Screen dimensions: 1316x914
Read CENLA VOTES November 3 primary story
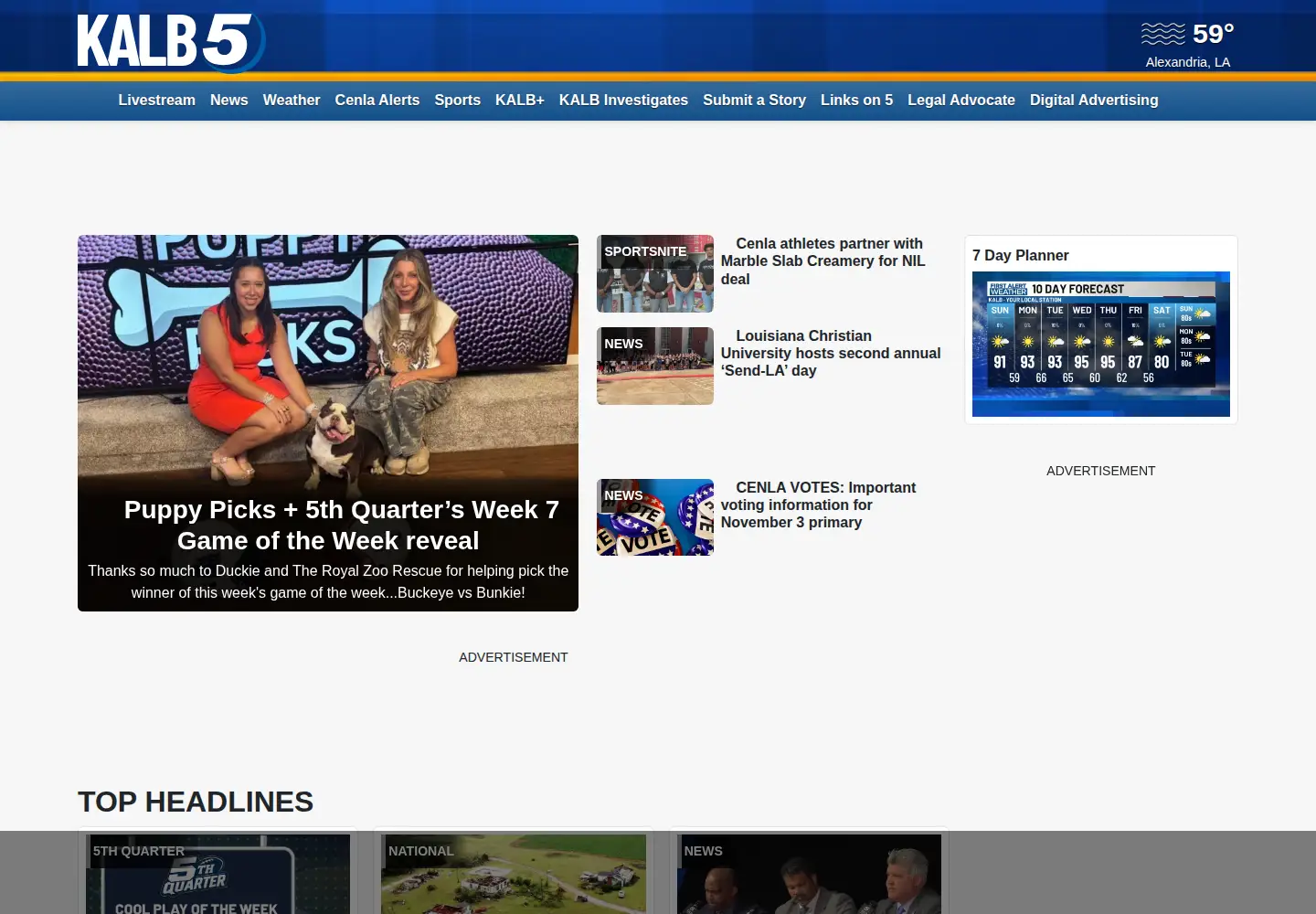click(x=818, y=505)
